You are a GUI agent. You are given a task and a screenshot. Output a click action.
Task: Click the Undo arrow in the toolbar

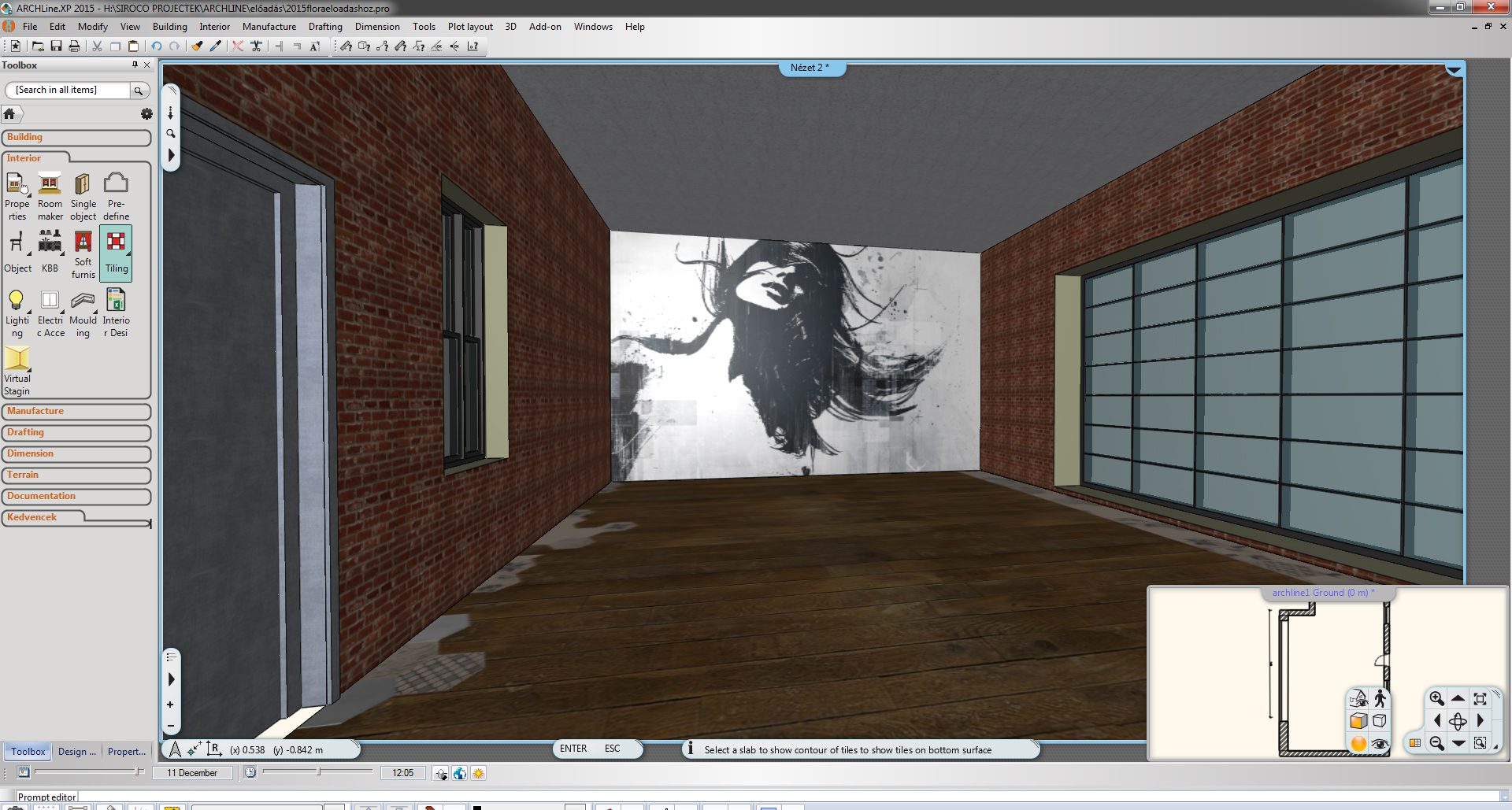[x=157, y=46]
